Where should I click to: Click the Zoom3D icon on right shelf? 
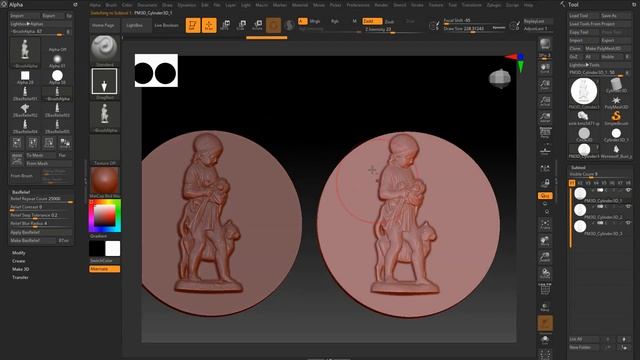[x=545, y=257]
